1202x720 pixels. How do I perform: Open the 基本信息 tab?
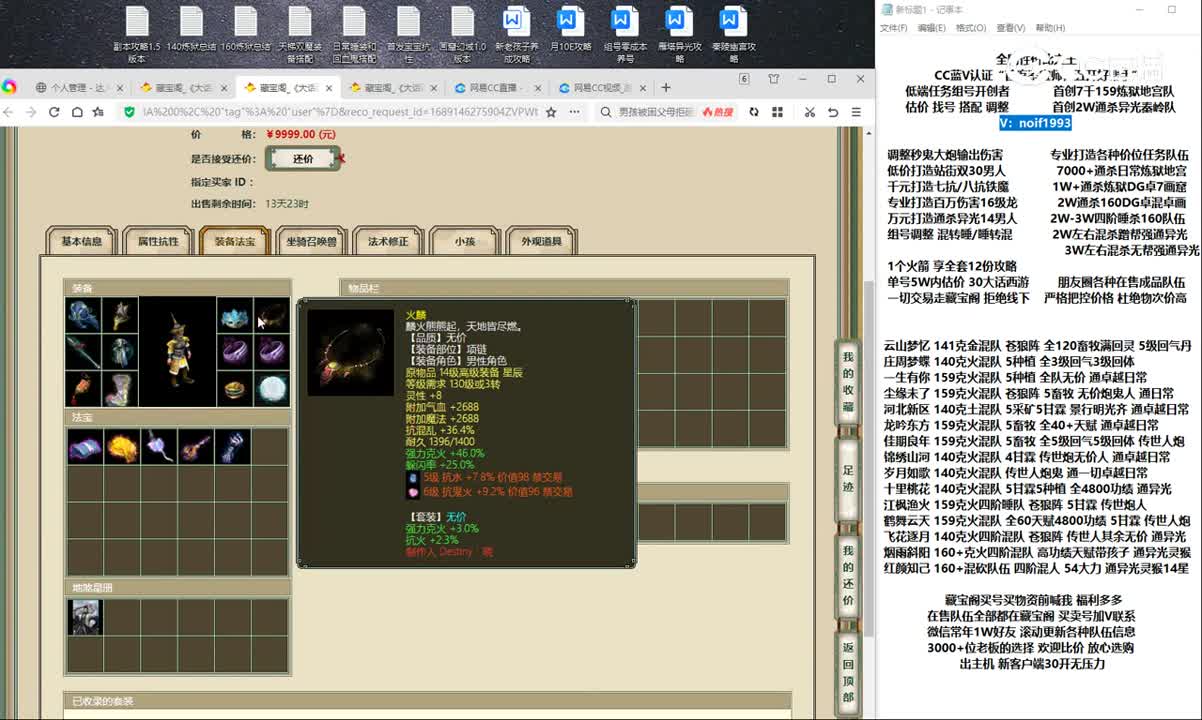82,241
